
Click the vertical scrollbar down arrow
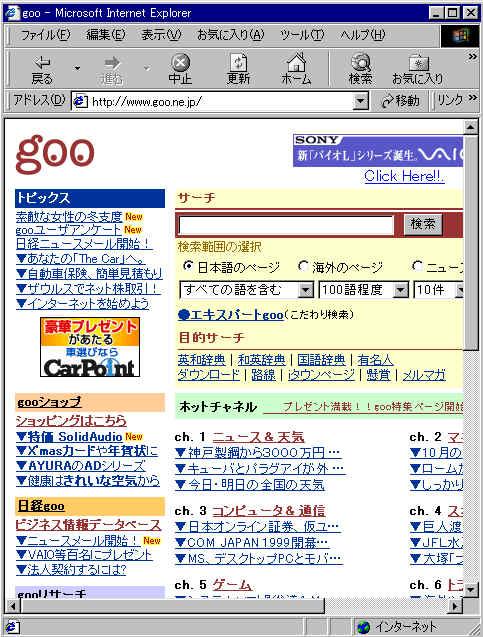tap(470, 589)
